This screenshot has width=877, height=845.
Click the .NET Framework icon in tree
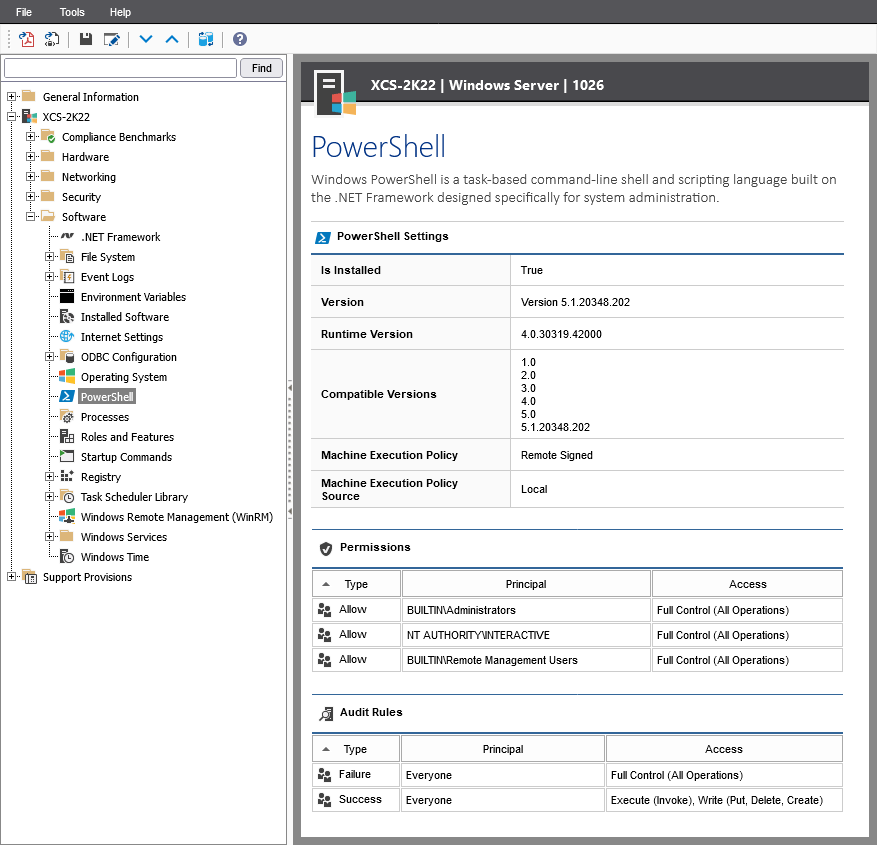pos(67,237)
